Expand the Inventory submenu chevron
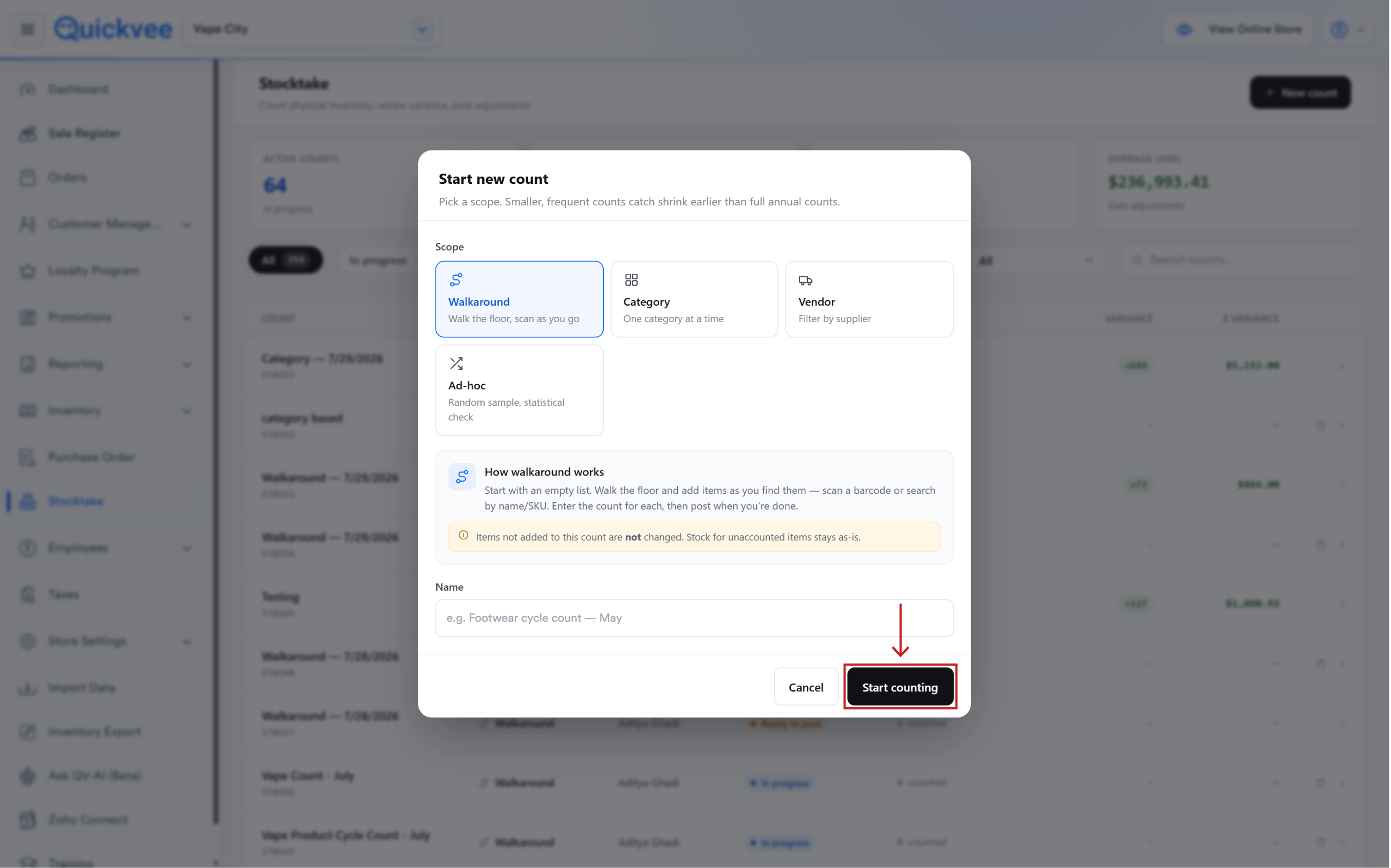The height and width of the screenshot is (868, 1391). tap(187, 411)
